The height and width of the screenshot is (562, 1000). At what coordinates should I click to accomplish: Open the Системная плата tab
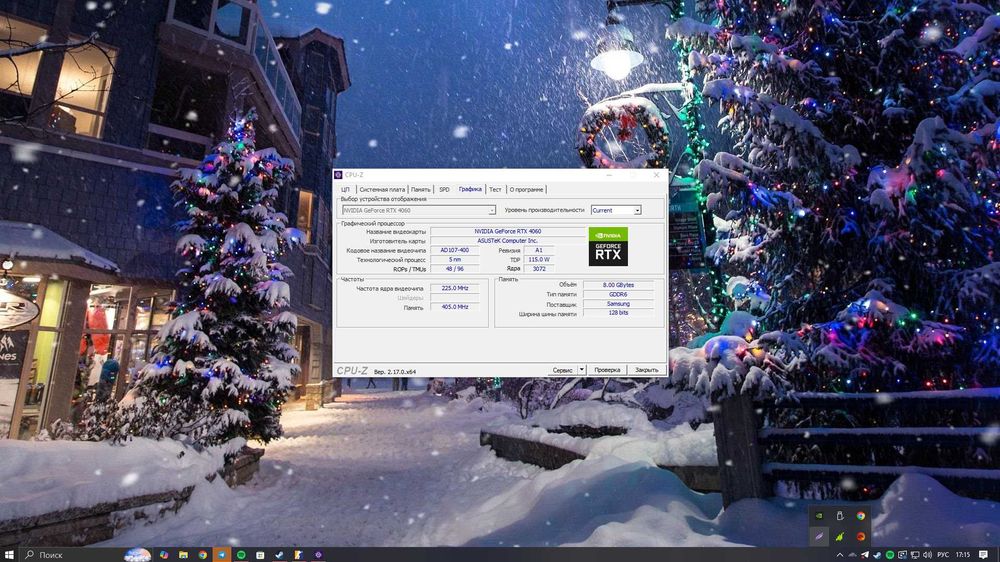[382, 189]
